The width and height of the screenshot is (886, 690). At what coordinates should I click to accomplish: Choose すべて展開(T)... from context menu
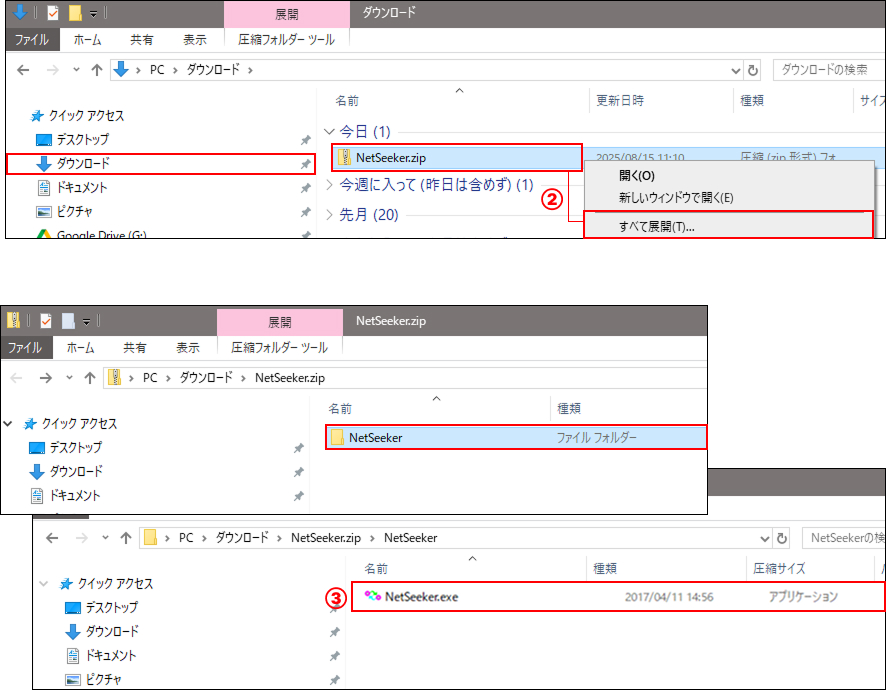(x=656, y=227)
